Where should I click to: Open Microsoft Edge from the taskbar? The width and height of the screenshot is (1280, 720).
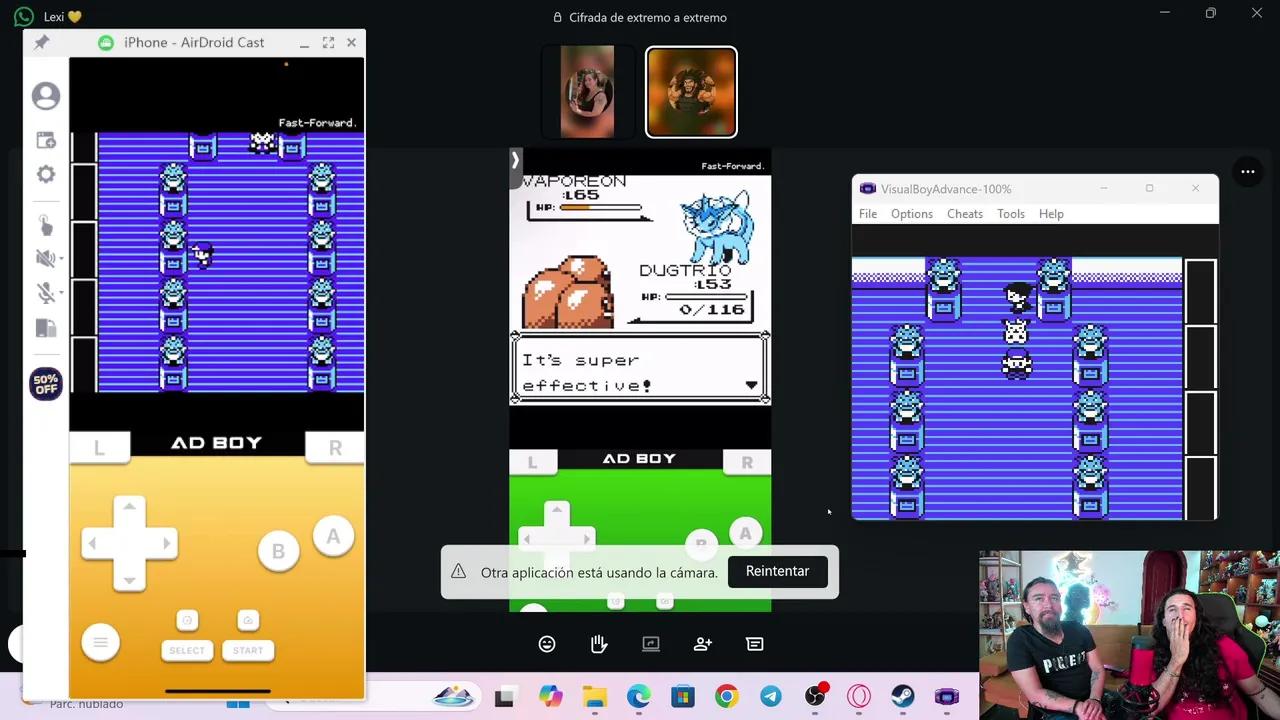[639, 697]
